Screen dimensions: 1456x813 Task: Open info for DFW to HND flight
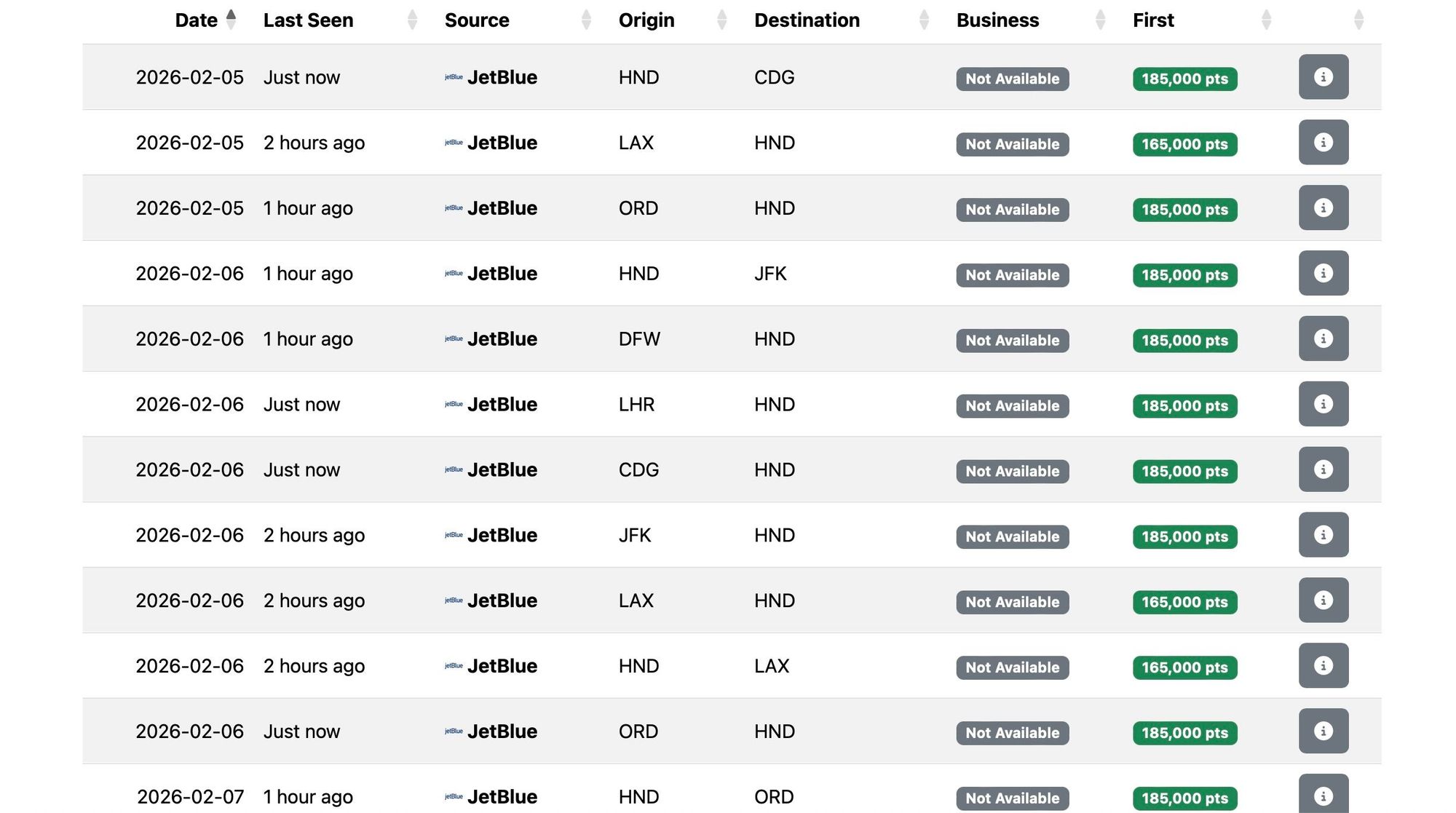pos(1323,339)
